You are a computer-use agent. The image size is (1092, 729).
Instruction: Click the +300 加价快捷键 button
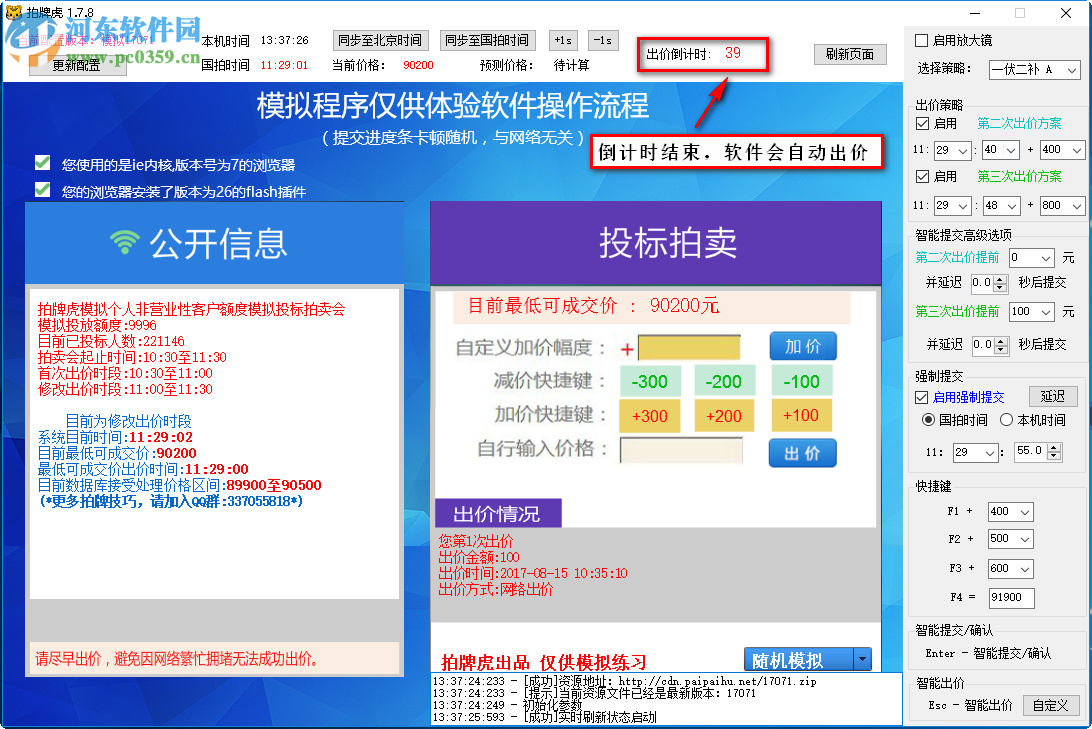tap(650, 416)
